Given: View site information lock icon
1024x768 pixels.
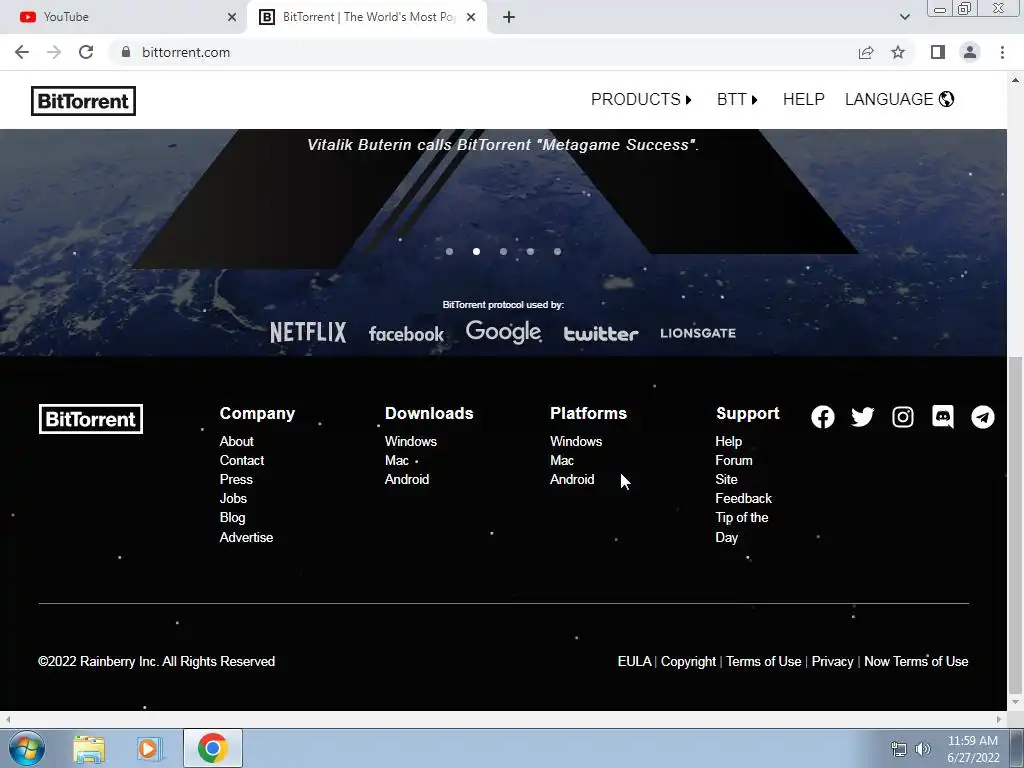Looking at the screenshot, I should coord(126,52).
